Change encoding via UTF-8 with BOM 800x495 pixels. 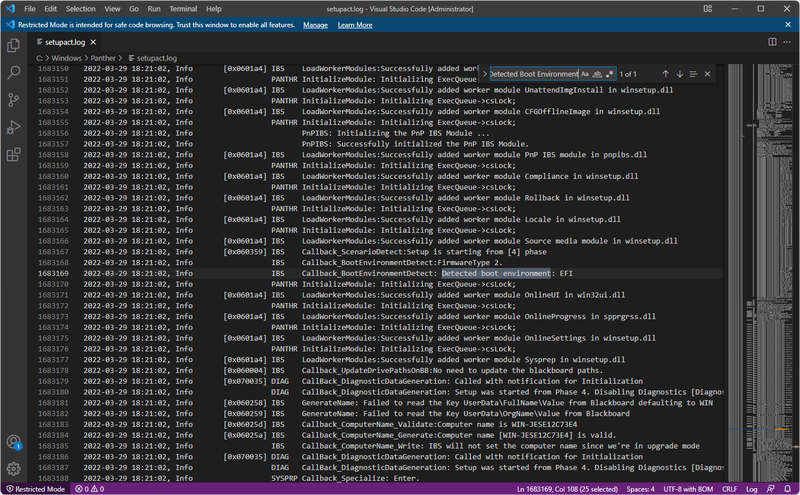click(688, 489)
